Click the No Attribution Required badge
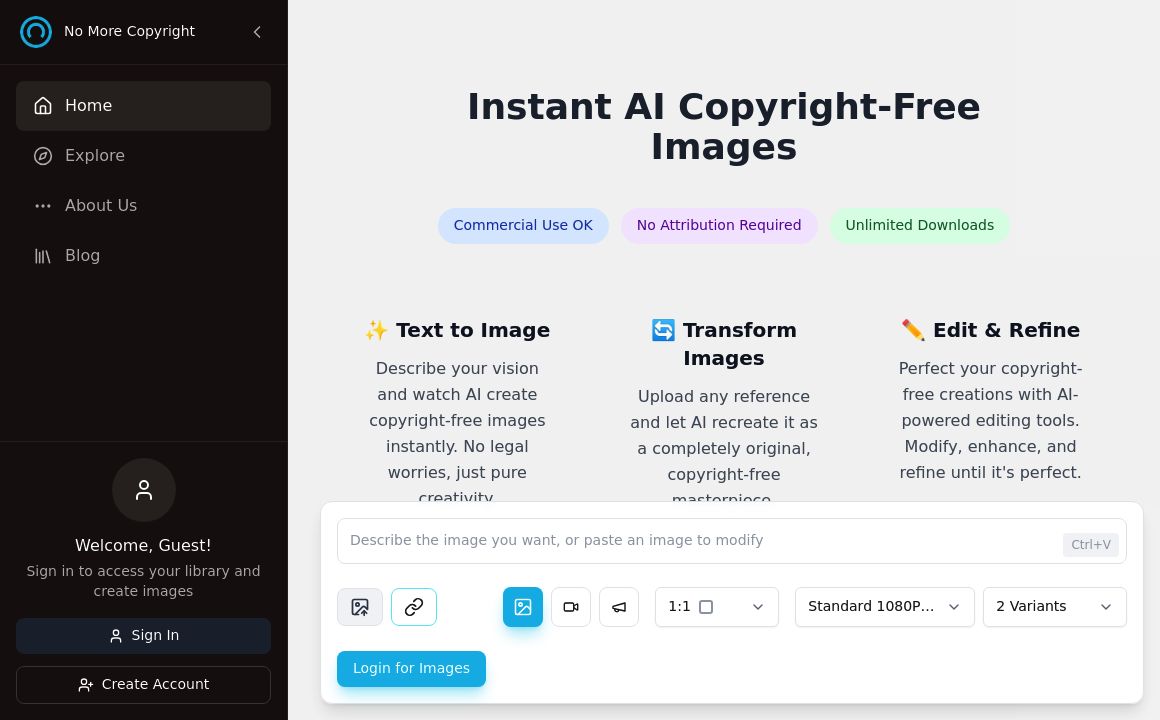Image resolution: width=1160 pixels, height=720 pixels. click(x=719, y=225)
